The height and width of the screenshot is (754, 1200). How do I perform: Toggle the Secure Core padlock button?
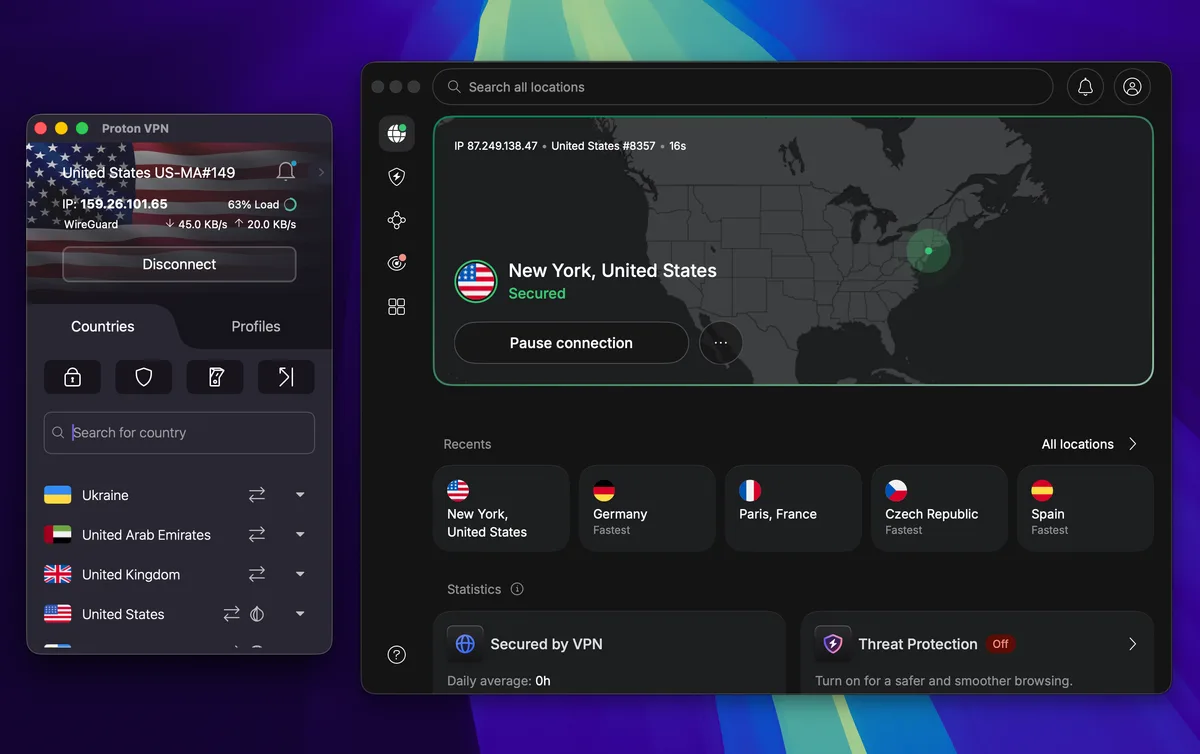(72, 377)
